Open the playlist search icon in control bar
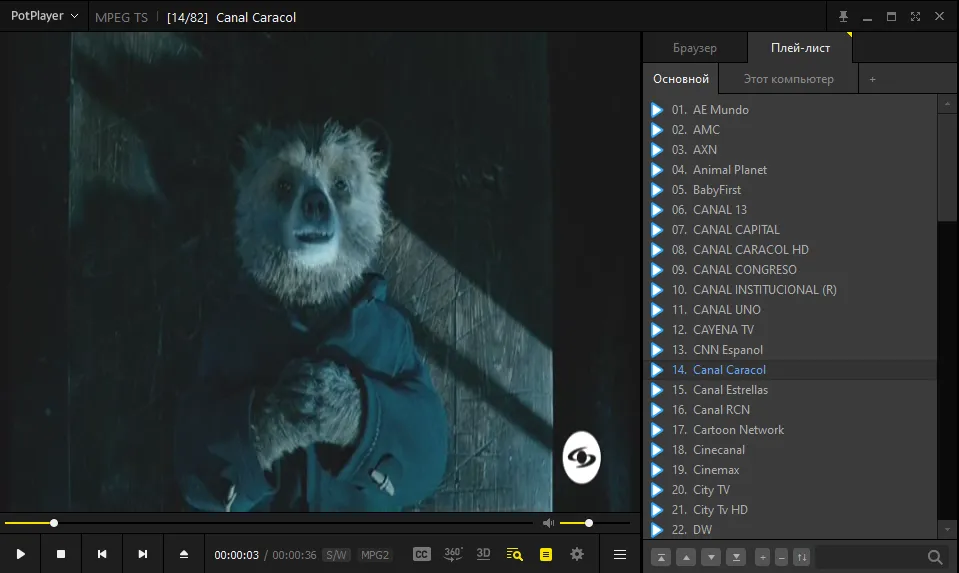This screenshot has width=959, height=573. [514, 554]
